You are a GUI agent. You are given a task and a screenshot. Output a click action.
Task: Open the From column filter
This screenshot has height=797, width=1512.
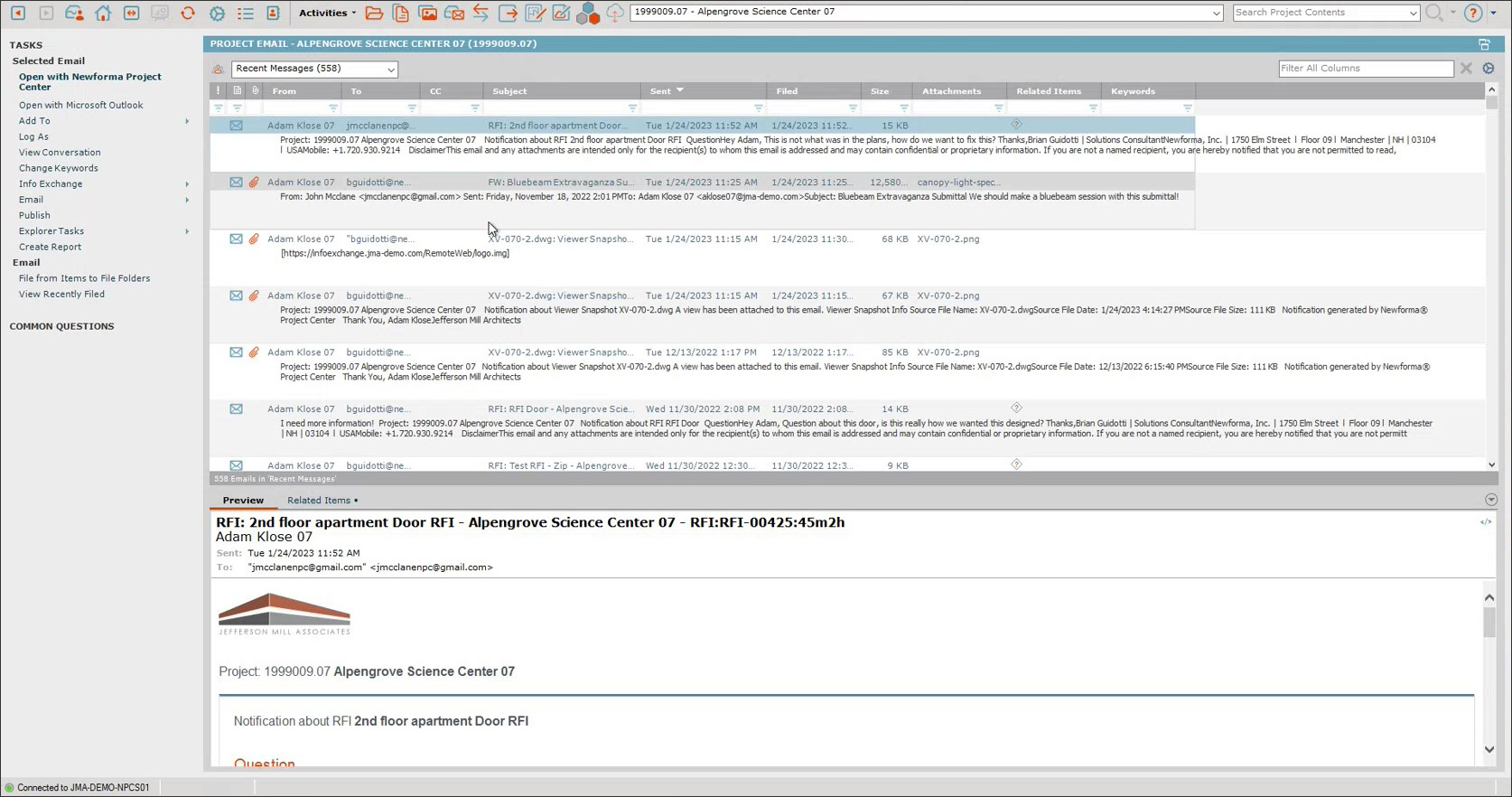332,108
